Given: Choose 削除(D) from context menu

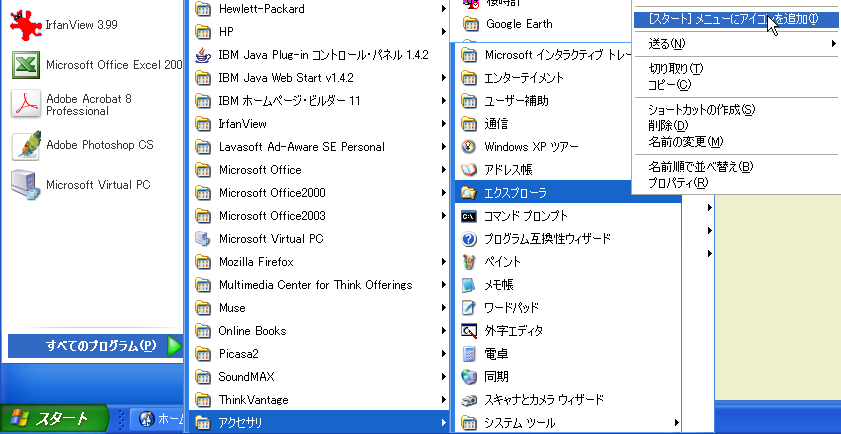Looking at the screenshot, I should pyautogui.click(x=668, y=126).
